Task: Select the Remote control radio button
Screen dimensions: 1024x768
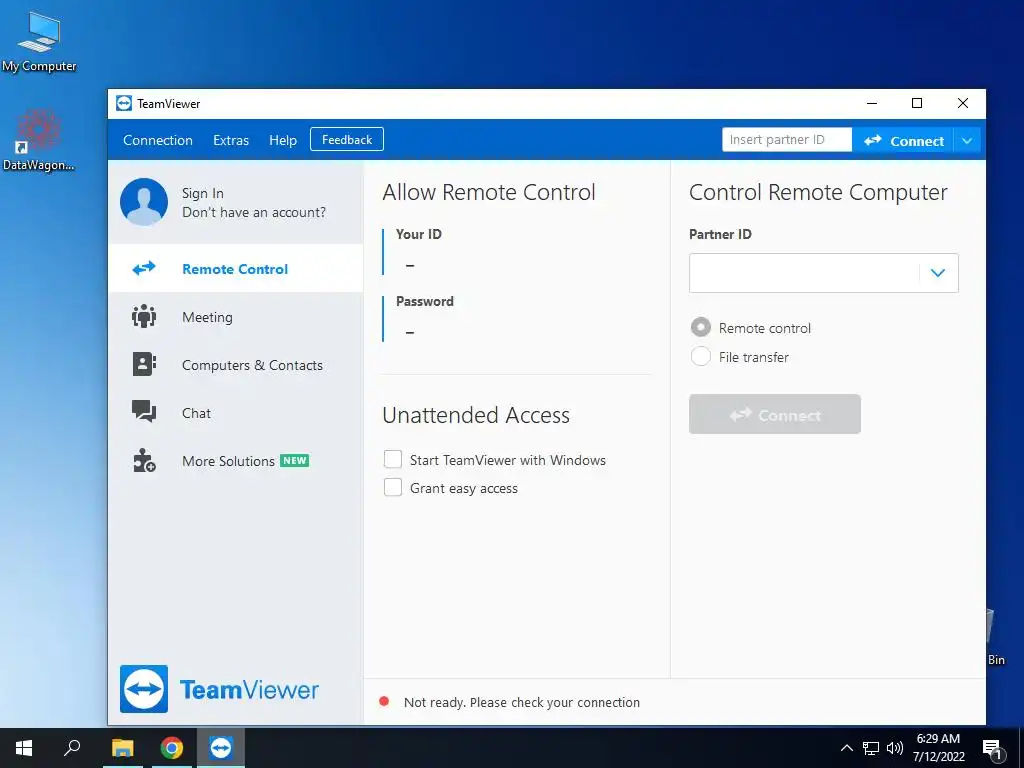Action: click(701, 327)
